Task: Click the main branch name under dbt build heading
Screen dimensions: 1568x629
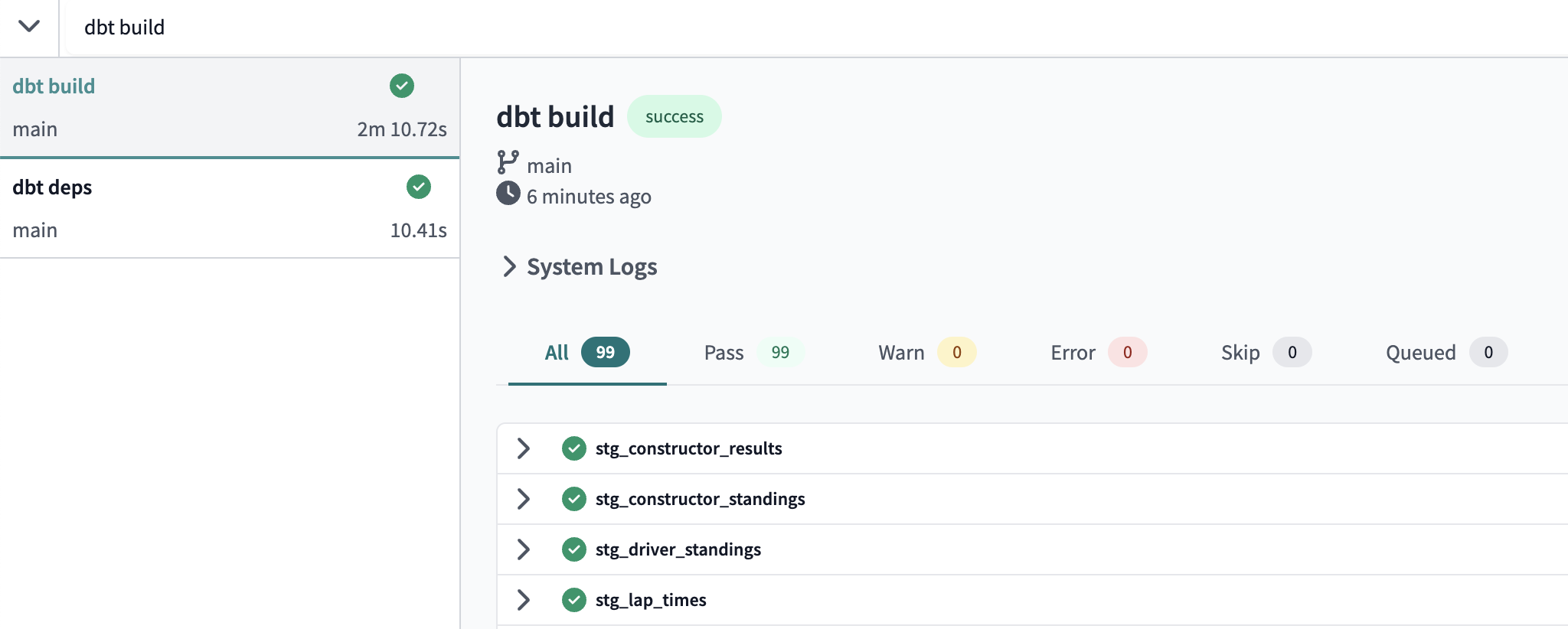Action: click(x=550, y=166)
